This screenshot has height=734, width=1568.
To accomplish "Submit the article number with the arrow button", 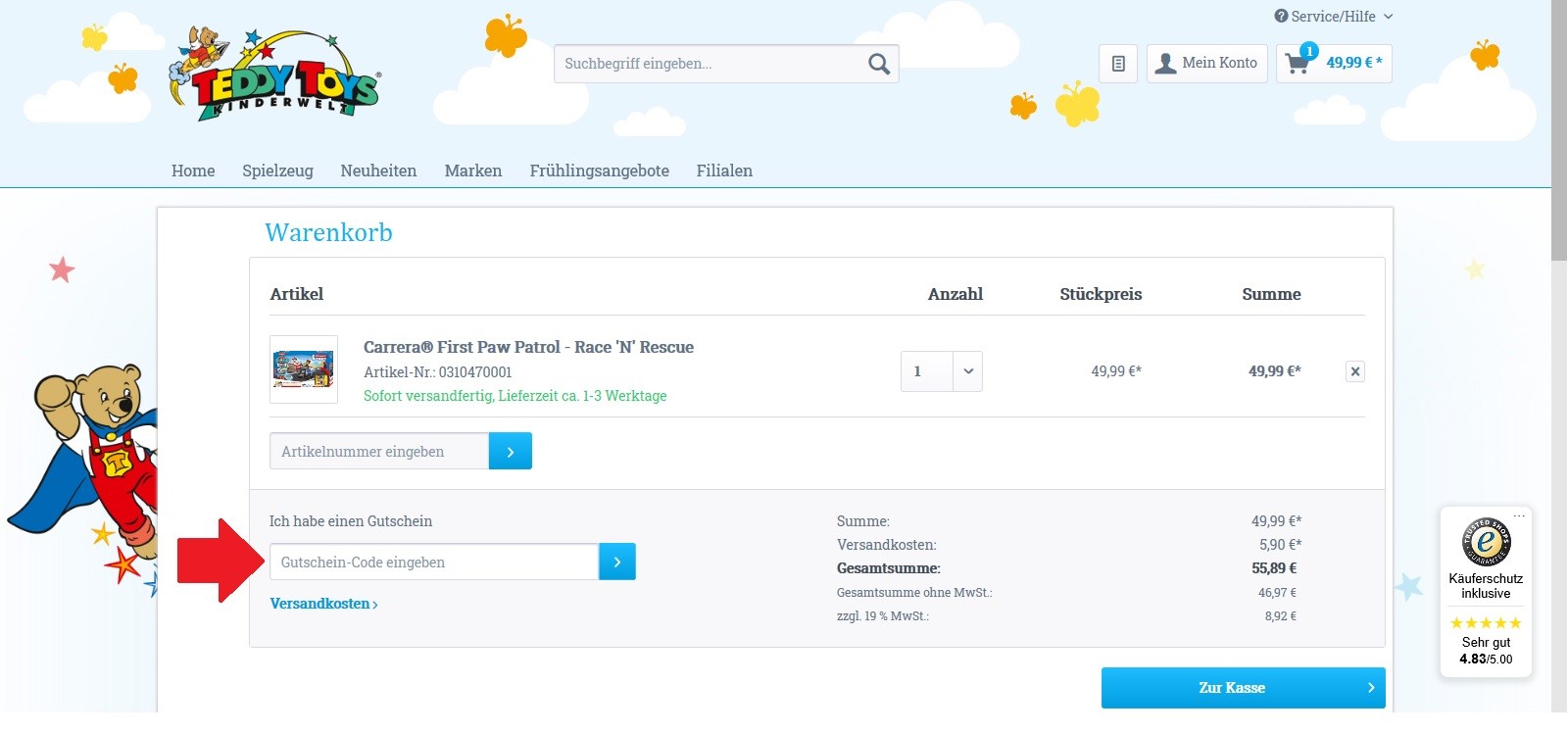I will 511,451.
